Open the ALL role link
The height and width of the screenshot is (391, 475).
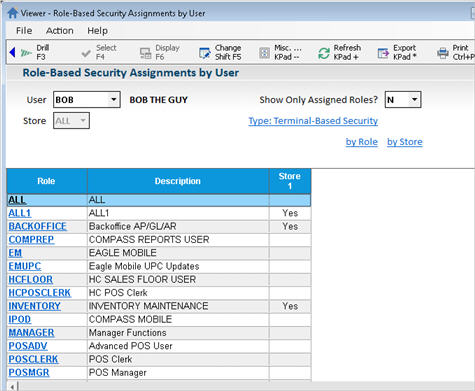coord(17,200)
